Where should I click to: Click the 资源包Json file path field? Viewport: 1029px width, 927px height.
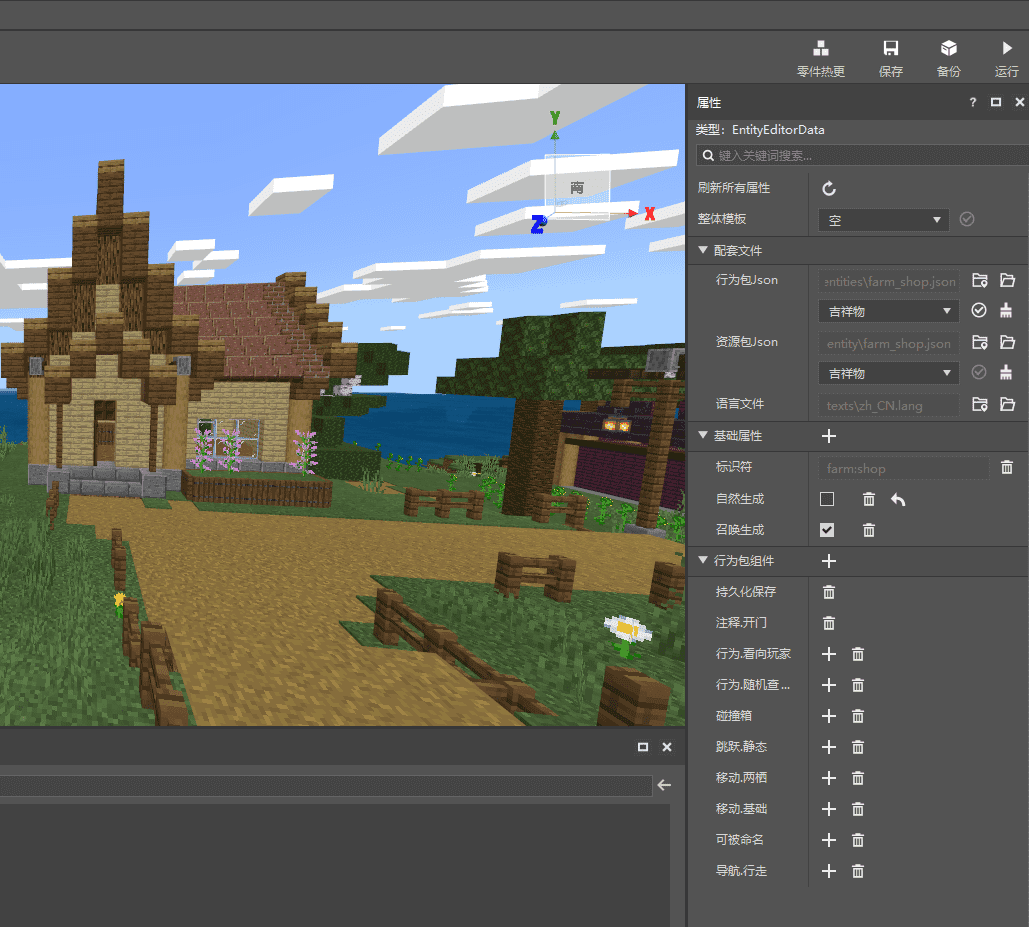pos(889,344)
